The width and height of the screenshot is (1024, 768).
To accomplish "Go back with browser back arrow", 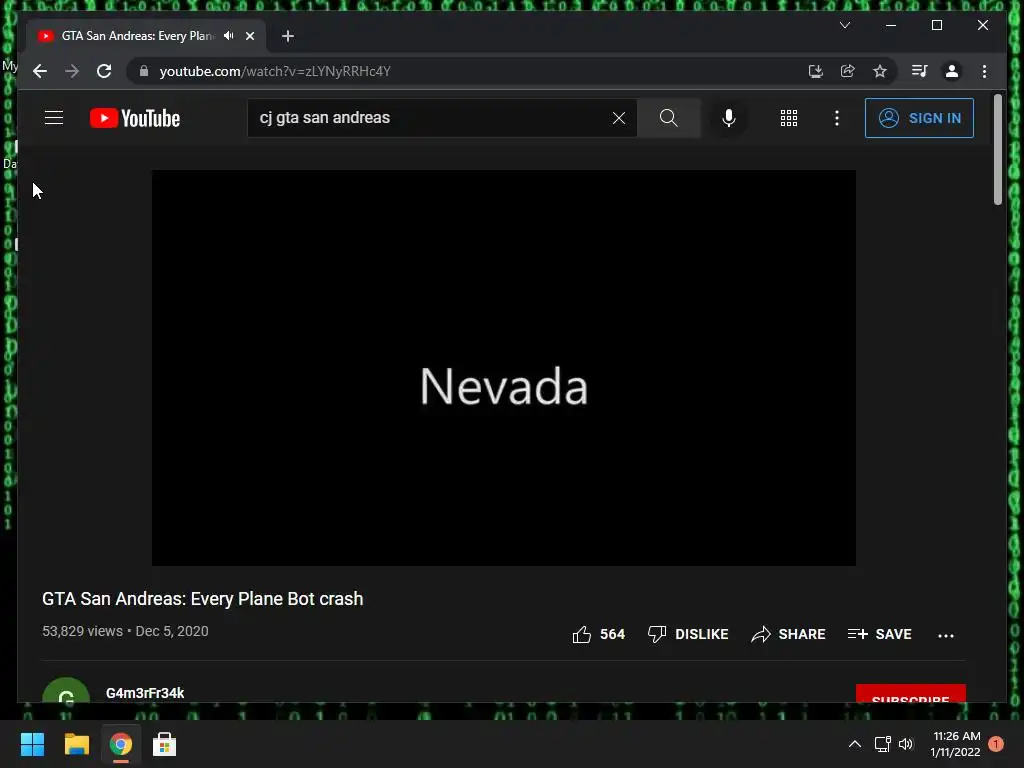I will click(x=40, y=71).
